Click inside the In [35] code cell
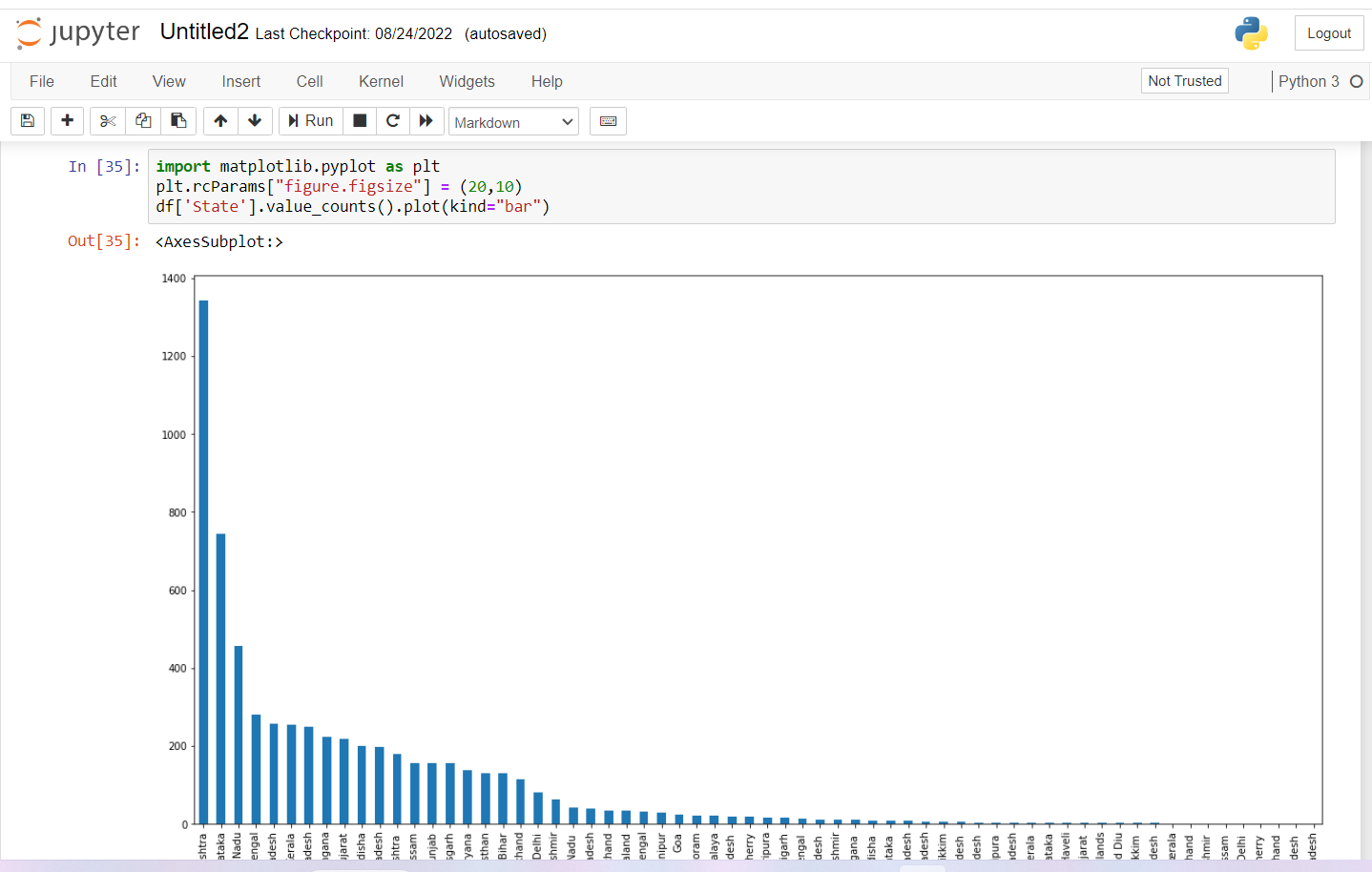The image size is (1372, 872). tap(741, 186)
